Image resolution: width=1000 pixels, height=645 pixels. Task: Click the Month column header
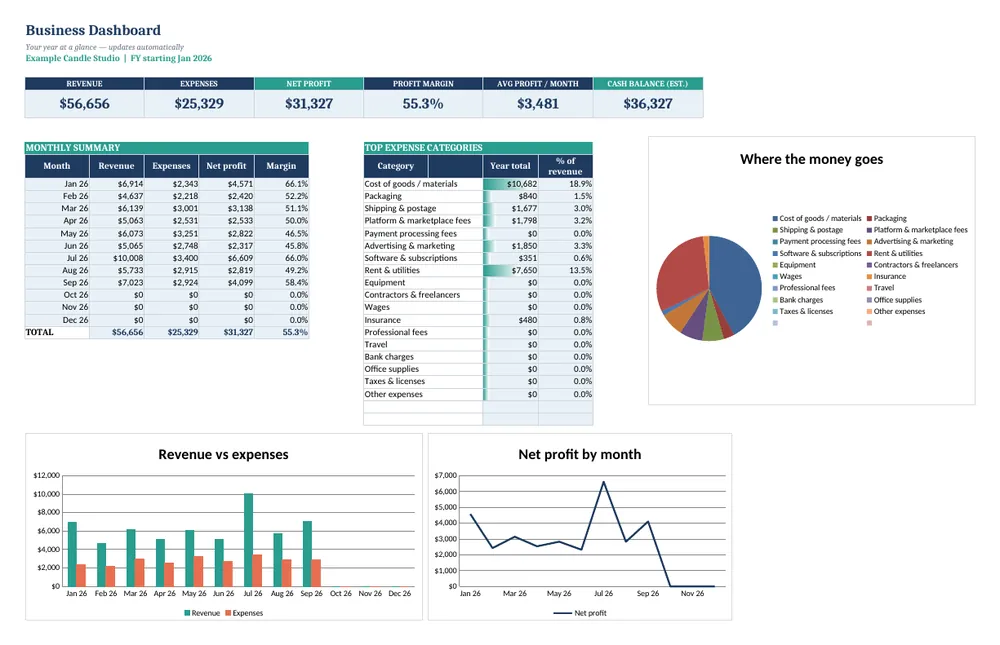tap(57, 166)
